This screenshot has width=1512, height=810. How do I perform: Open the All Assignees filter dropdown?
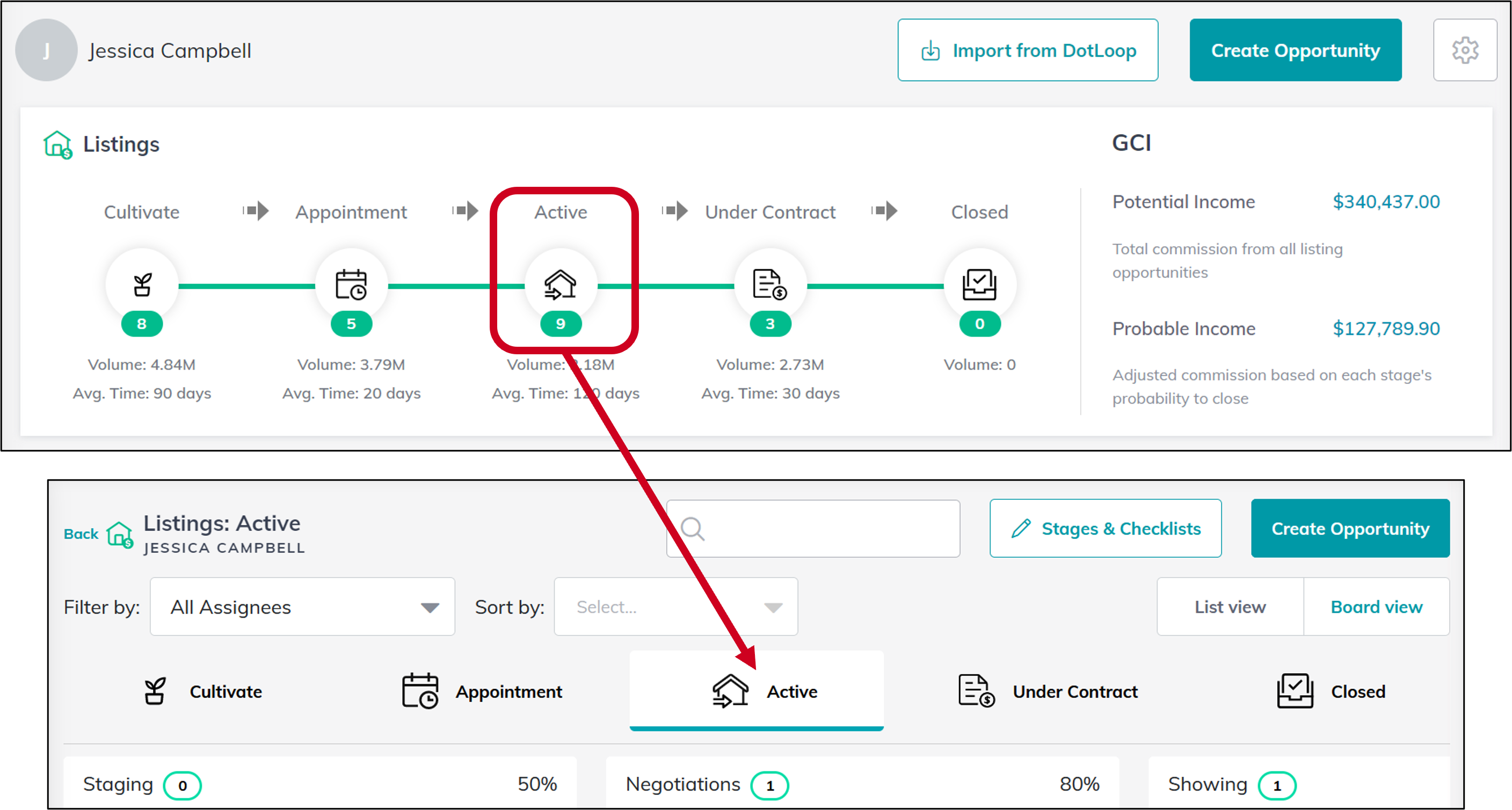click(302, 607)
